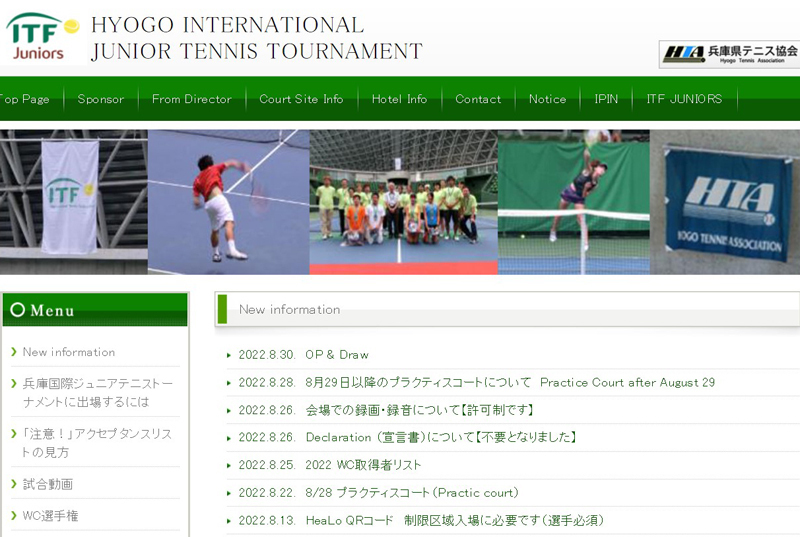This screenshot has width=800, height=537.
Task: Go to the IPIN page
Action: [606, 99]
